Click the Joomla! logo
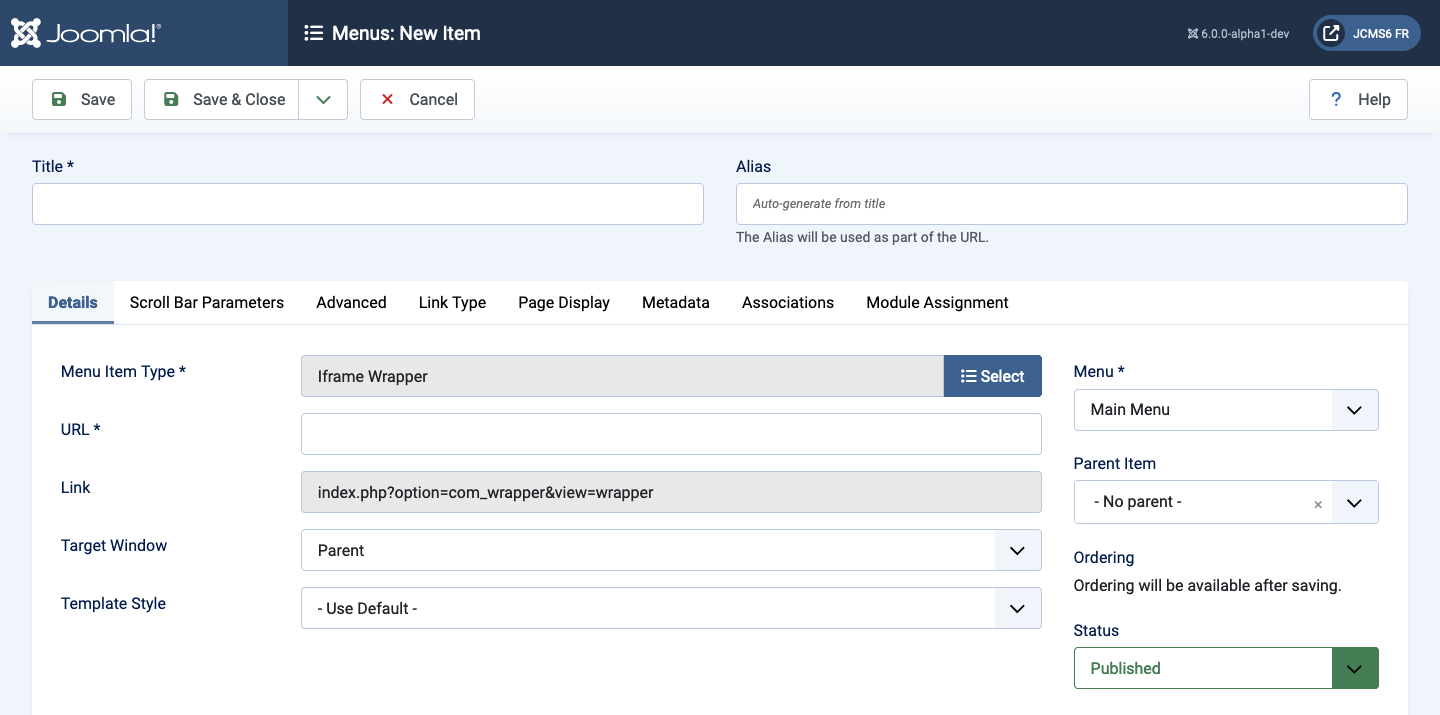Screen dimensions: 1440x715 click(x=86, y=33)
